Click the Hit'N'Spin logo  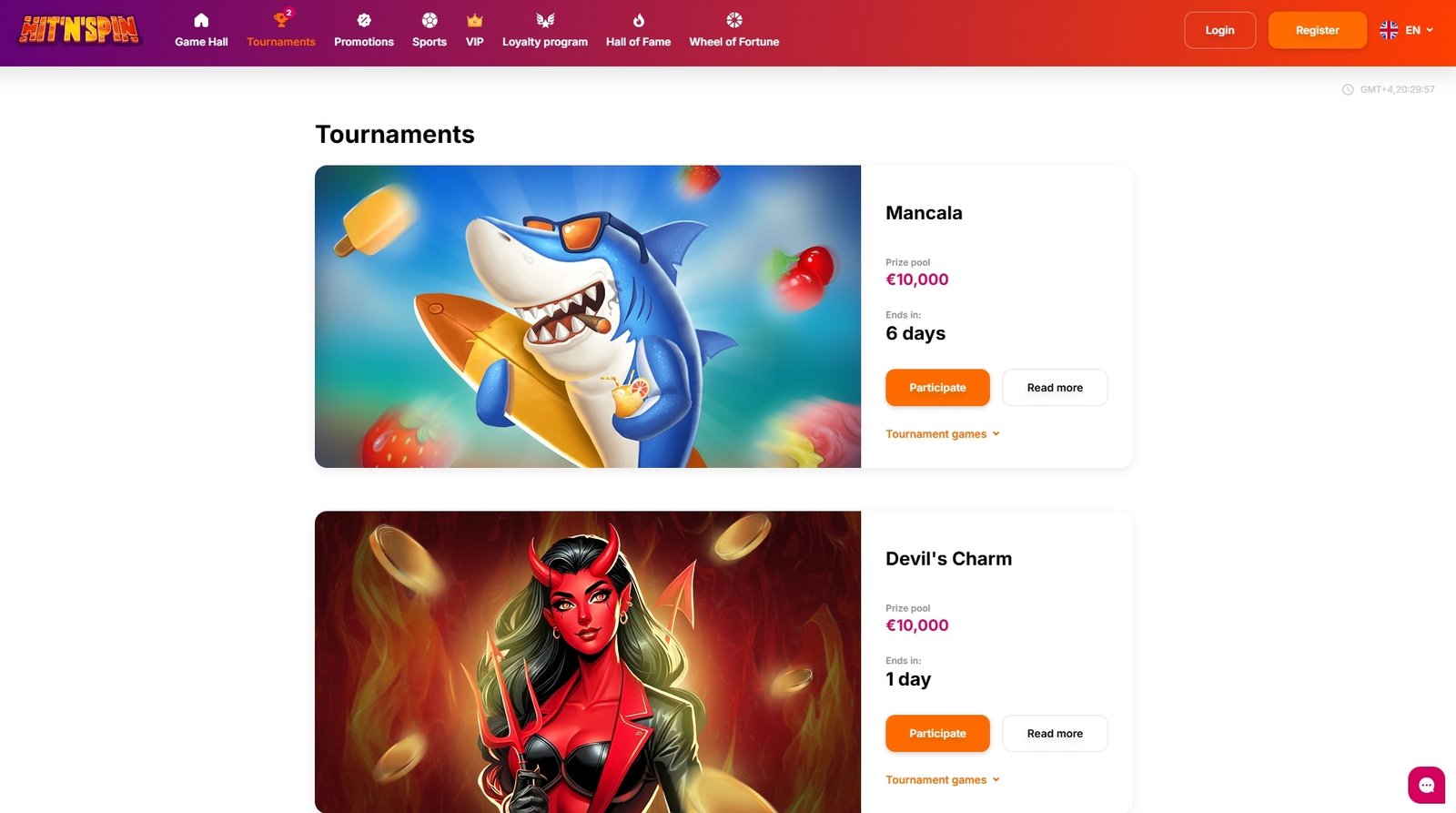point(80,30)
